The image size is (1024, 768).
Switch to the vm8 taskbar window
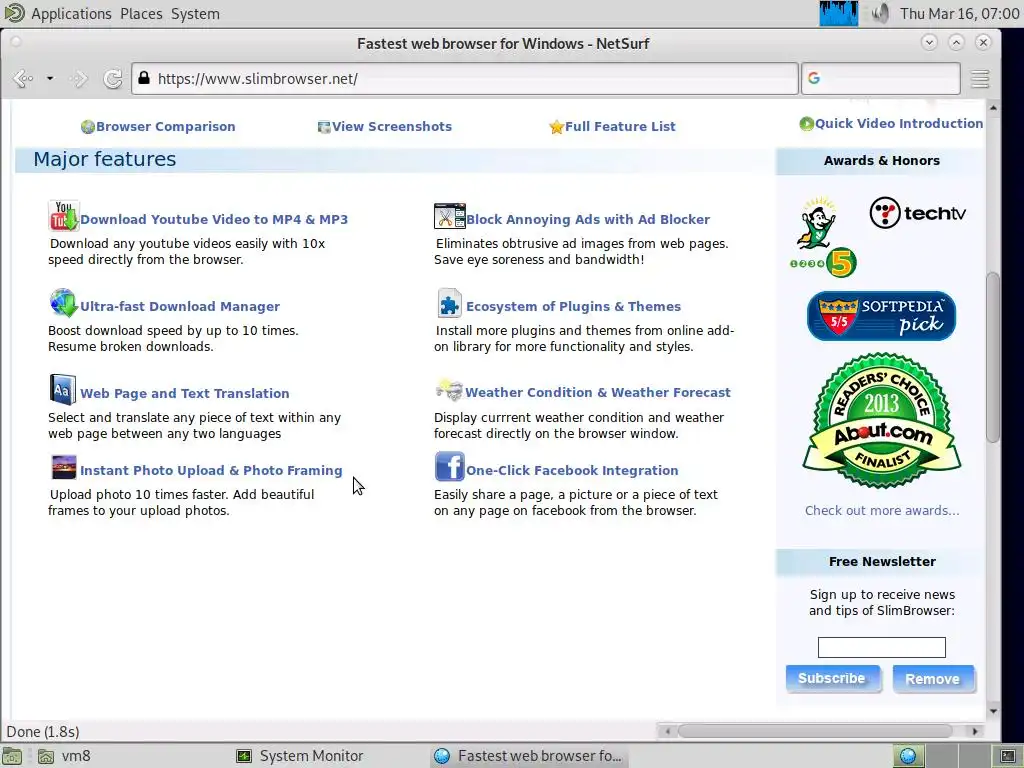[x=64, y=756]
